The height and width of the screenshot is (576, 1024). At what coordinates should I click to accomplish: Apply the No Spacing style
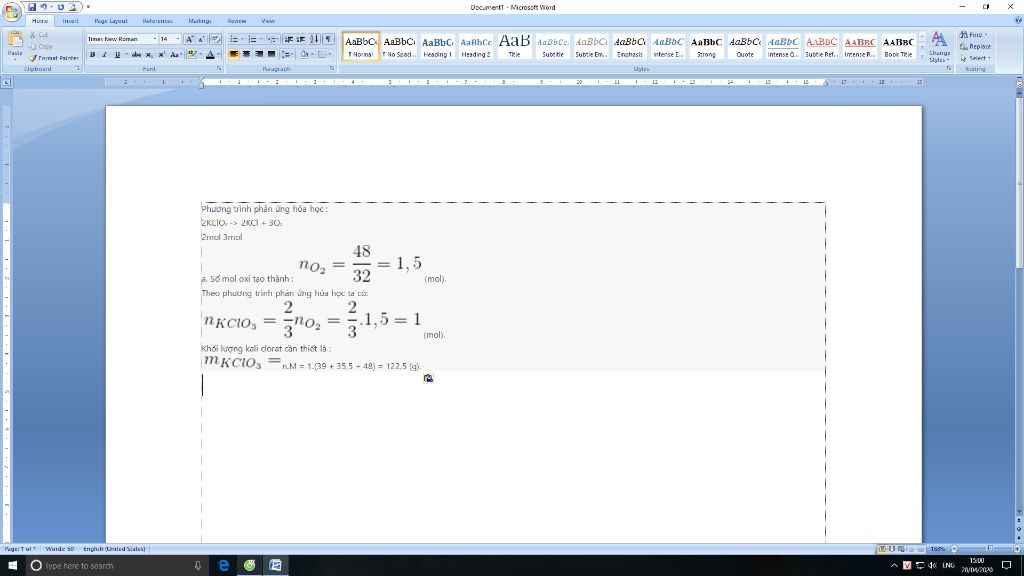pos(399,46)
